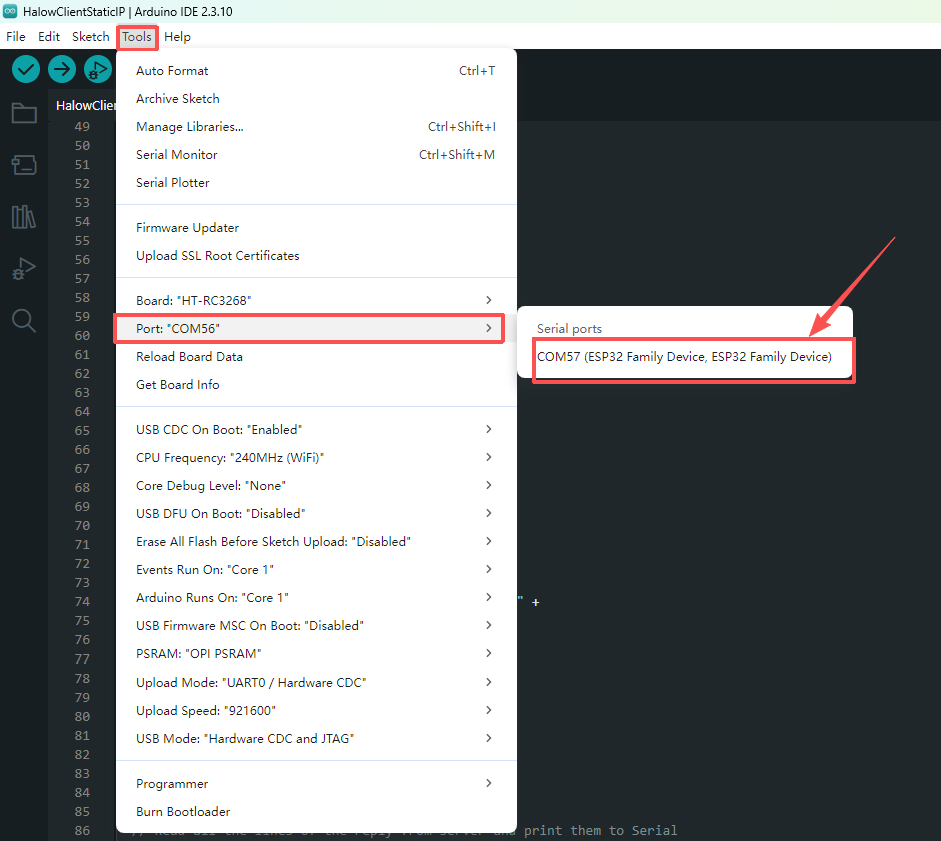The height and width of the screenshot is (841, 941).
Task: Click the Arduino IDE title bar logo
Action: [10, 11]
